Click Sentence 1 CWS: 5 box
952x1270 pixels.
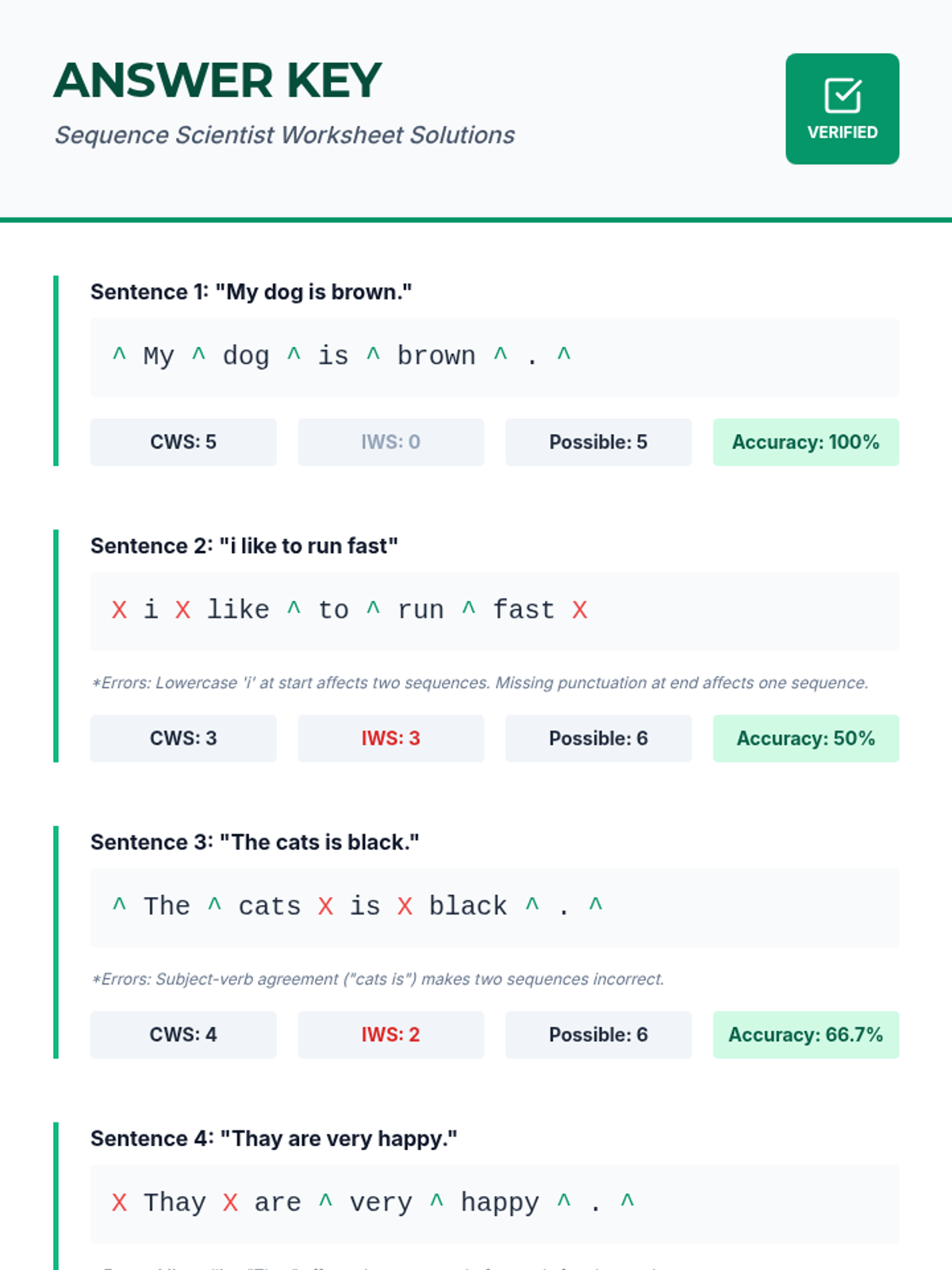tap(183, 442)
